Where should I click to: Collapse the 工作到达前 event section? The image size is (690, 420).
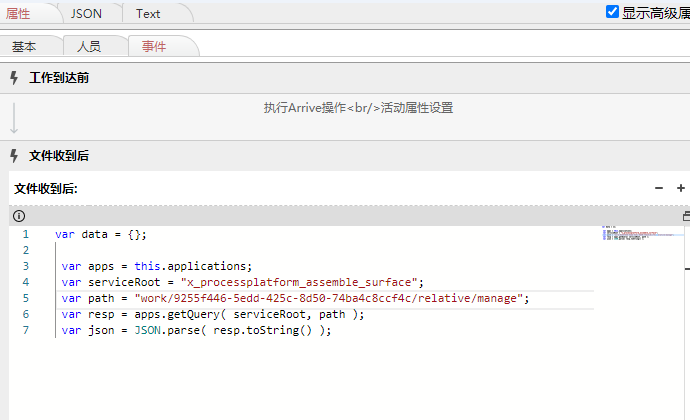pos(59,78)
